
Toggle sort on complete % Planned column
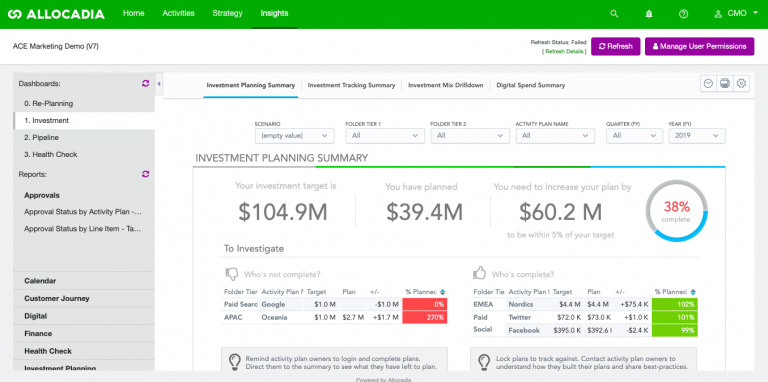[693, 292]
